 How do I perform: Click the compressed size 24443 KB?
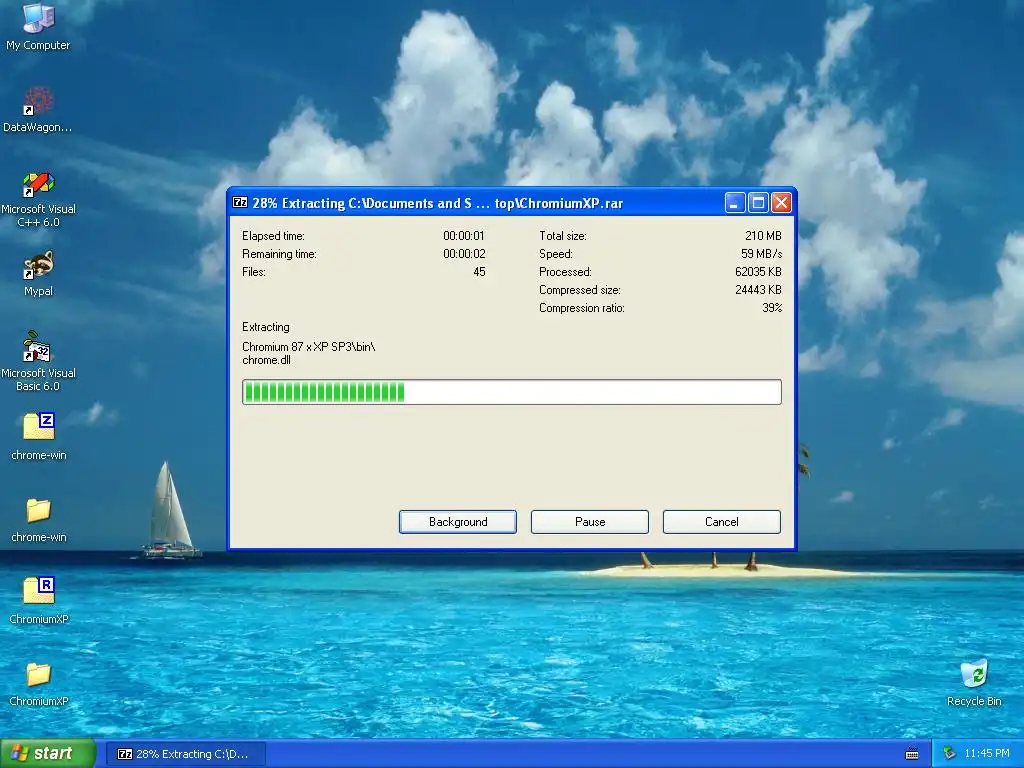tap(758, 290)
